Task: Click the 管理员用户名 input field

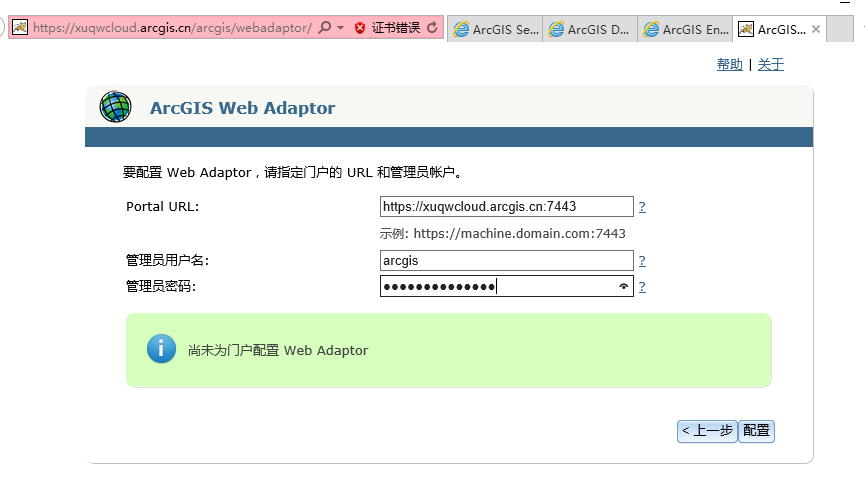Action: 506,260
